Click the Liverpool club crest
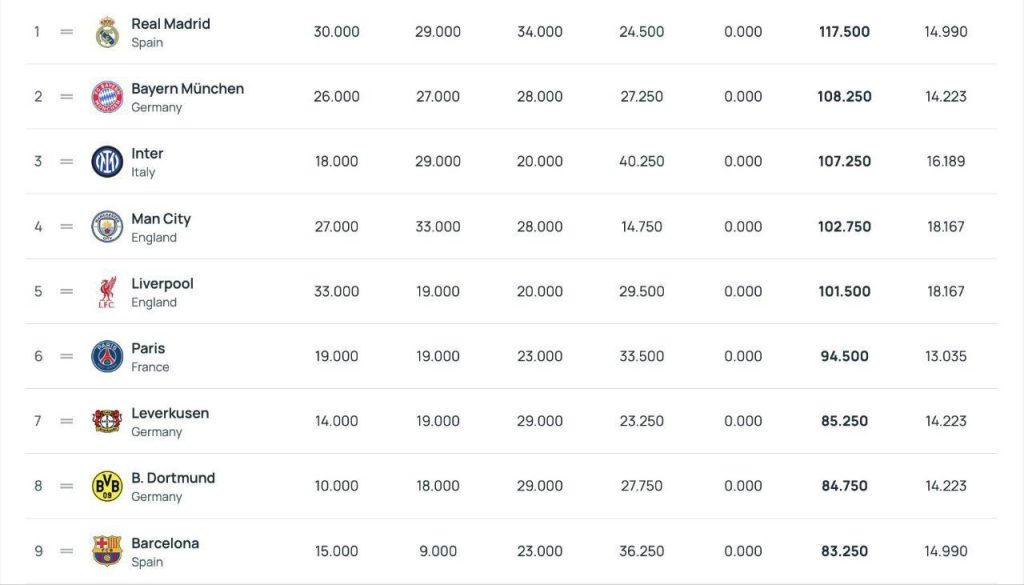The image size is (1024, 585). (x=107, y=292)
